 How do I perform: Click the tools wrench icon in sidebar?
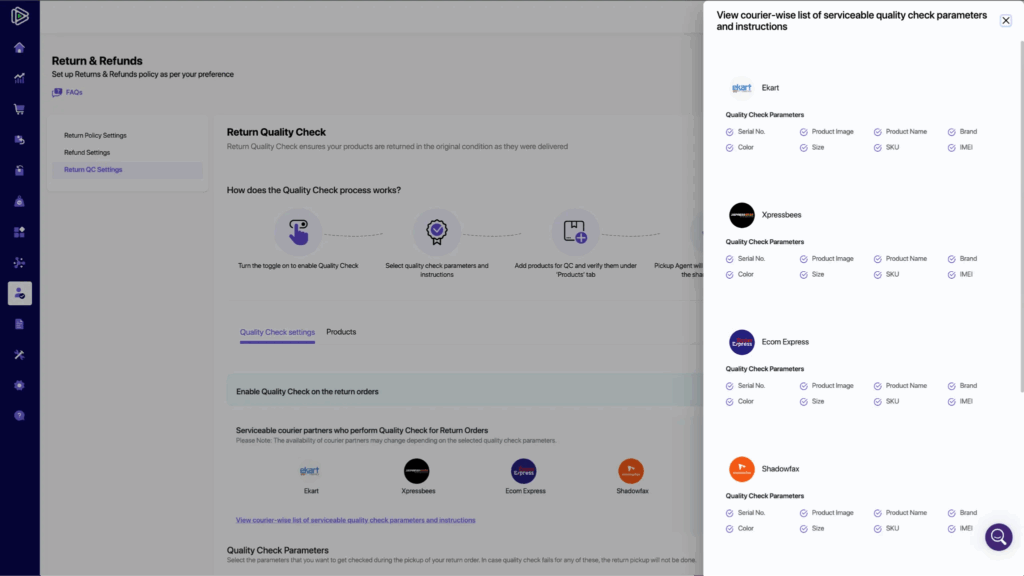click(19, 354)
